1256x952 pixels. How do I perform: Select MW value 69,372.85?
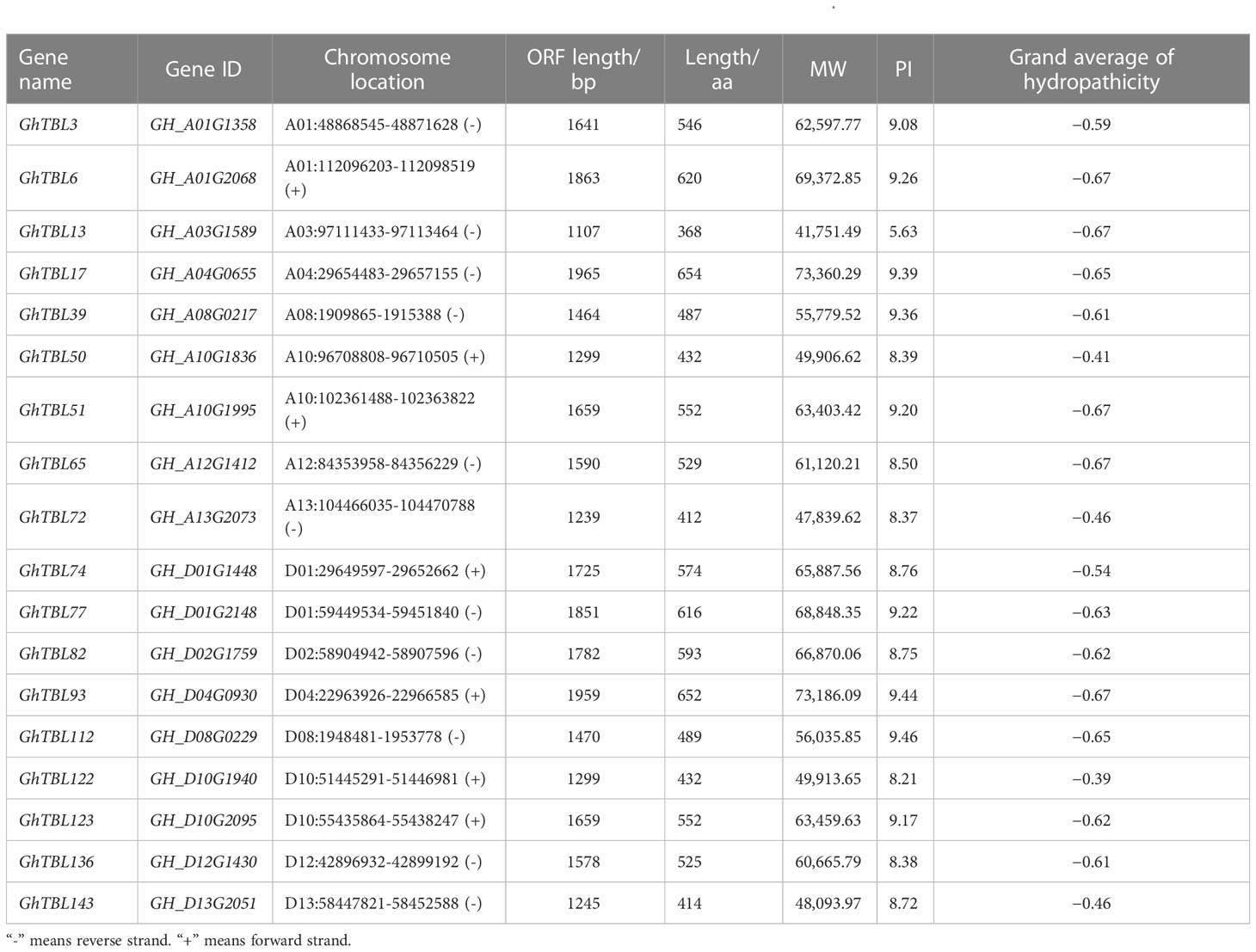click(828, 178)
